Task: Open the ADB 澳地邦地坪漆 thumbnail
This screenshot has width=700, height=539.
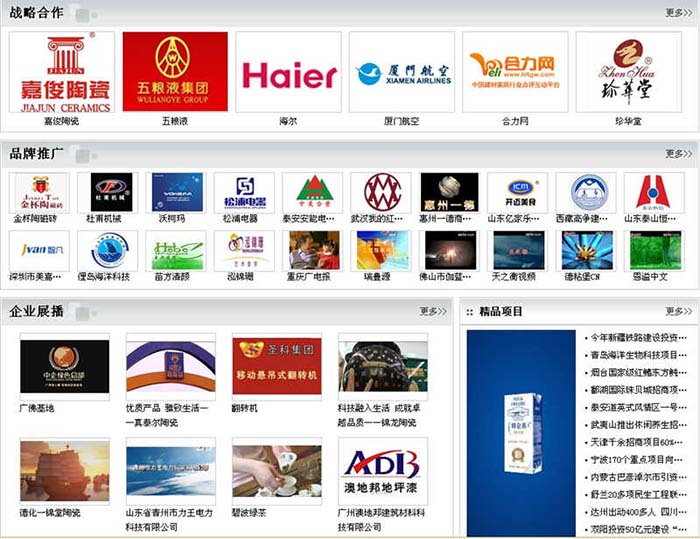Action: click(x=383, y=470)
